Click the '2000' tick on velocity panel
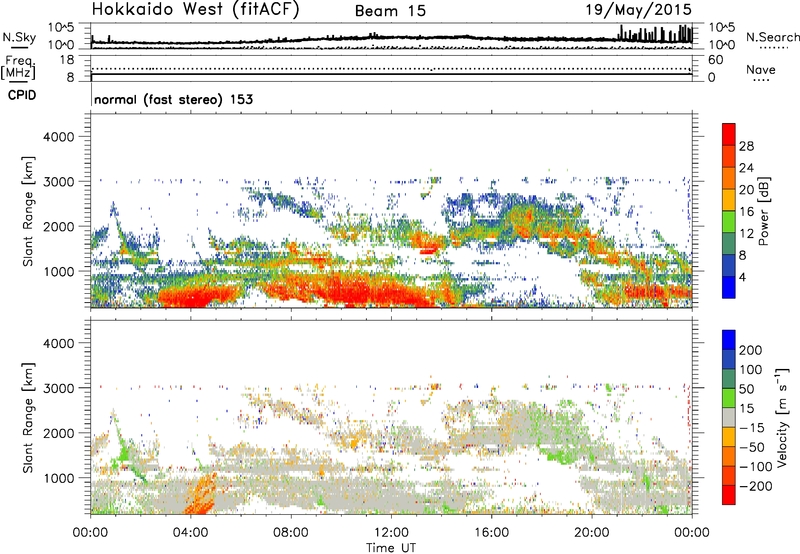This screenshot has width=800, height=554. click(58, 433)
